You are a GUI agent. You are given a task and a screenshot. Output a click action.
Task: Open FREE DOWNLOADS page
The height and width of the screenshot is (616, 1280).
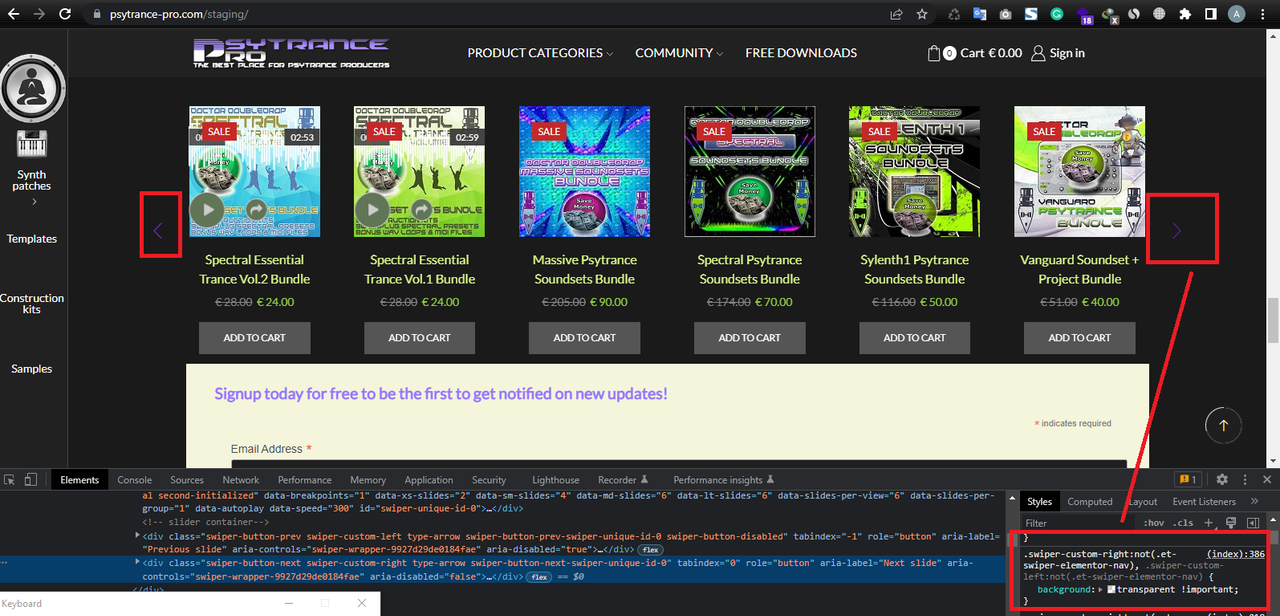[x=801, y=53]
